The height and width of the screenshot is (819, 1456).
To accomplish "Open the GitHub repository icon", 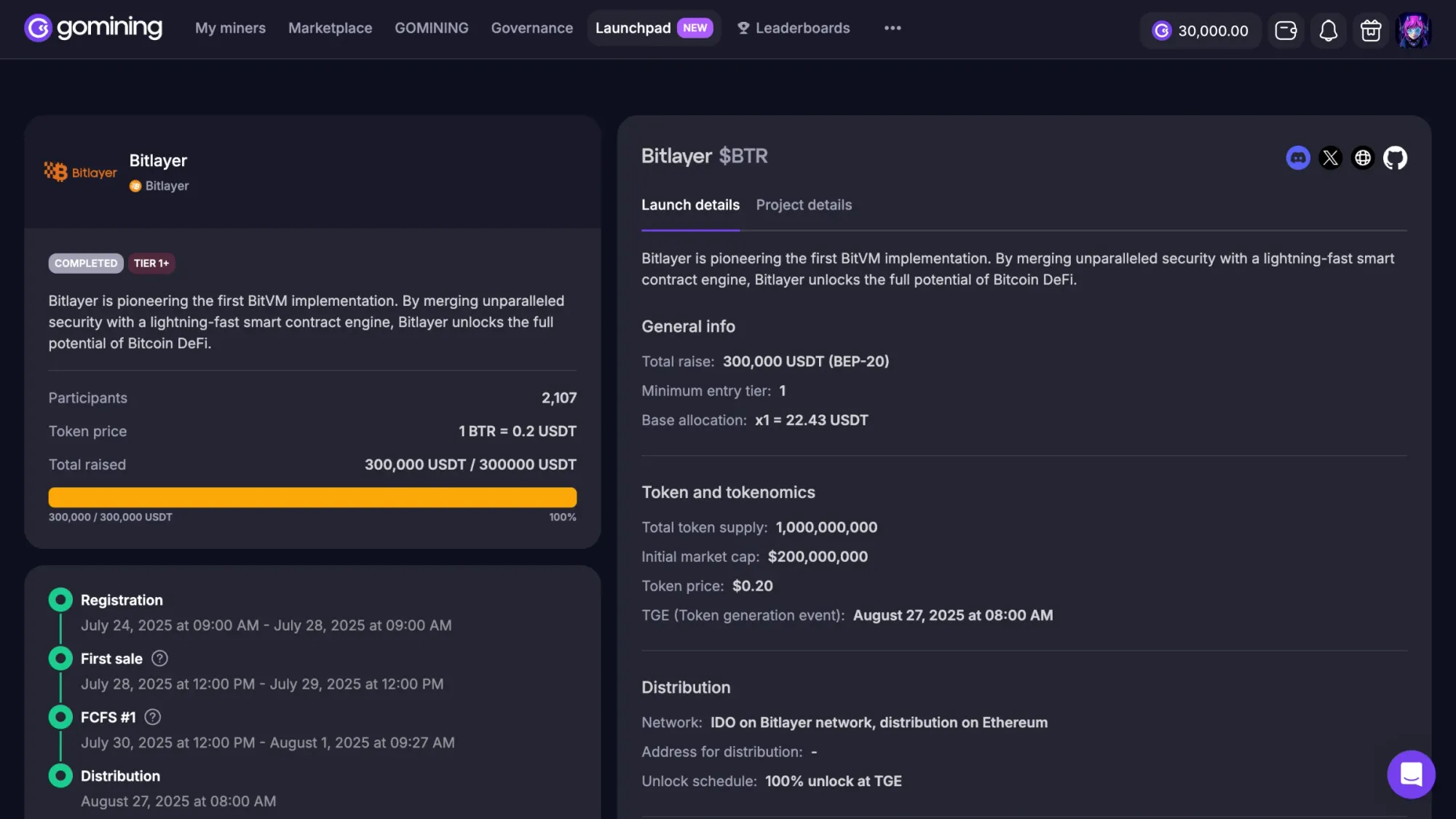I will pos(1395,158).
